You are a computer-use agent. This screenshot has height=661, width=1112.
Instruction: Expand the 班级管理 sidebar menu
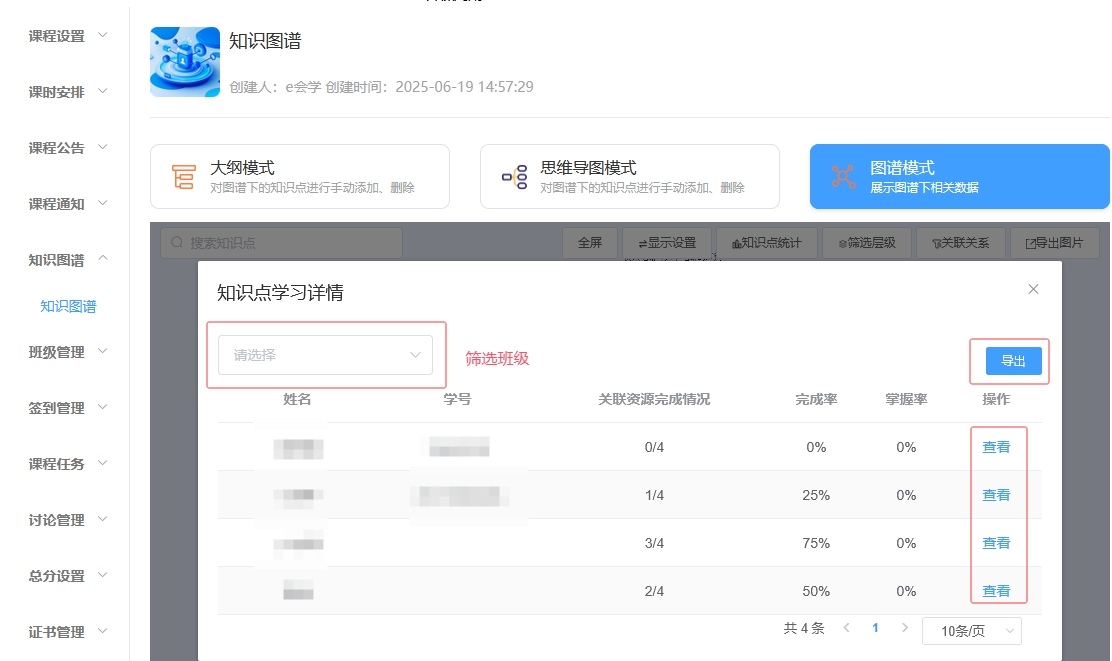click(68, 352)
